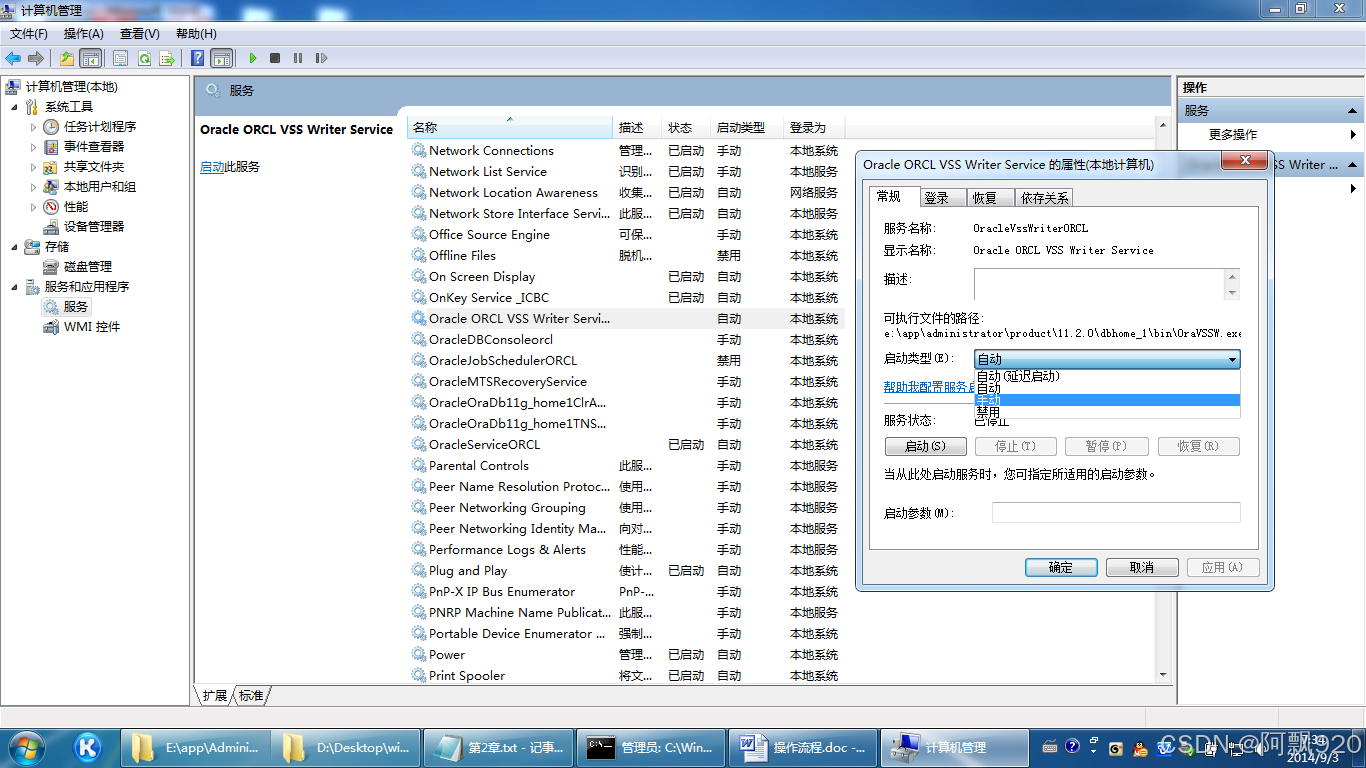Select the 计算机管理(本地) root node
The image size is (1366, 768).
(71, 87)
